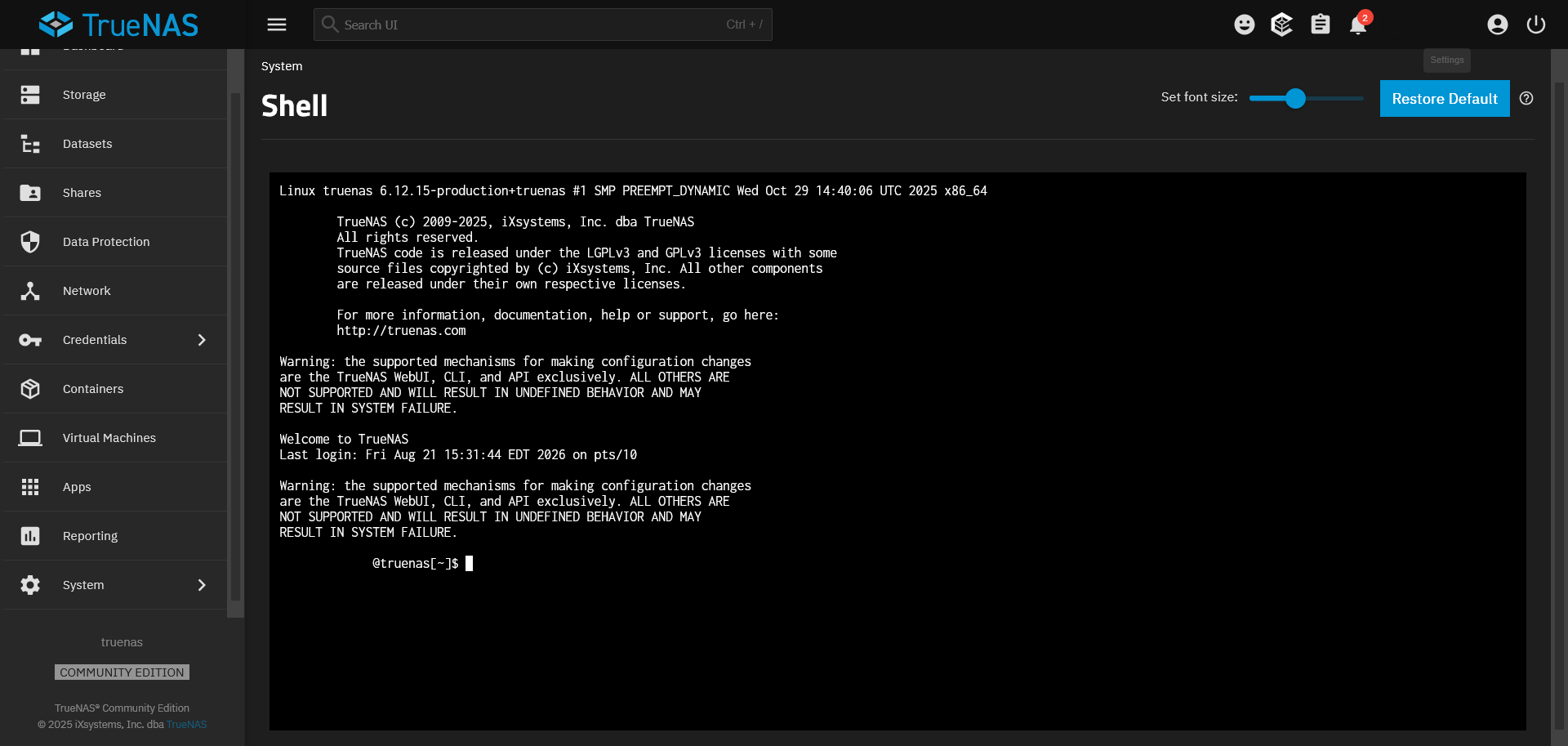The height and width of the screenshot is (746, 1568).
Task: Click Restore Default button
Action: click(1445, 98)
